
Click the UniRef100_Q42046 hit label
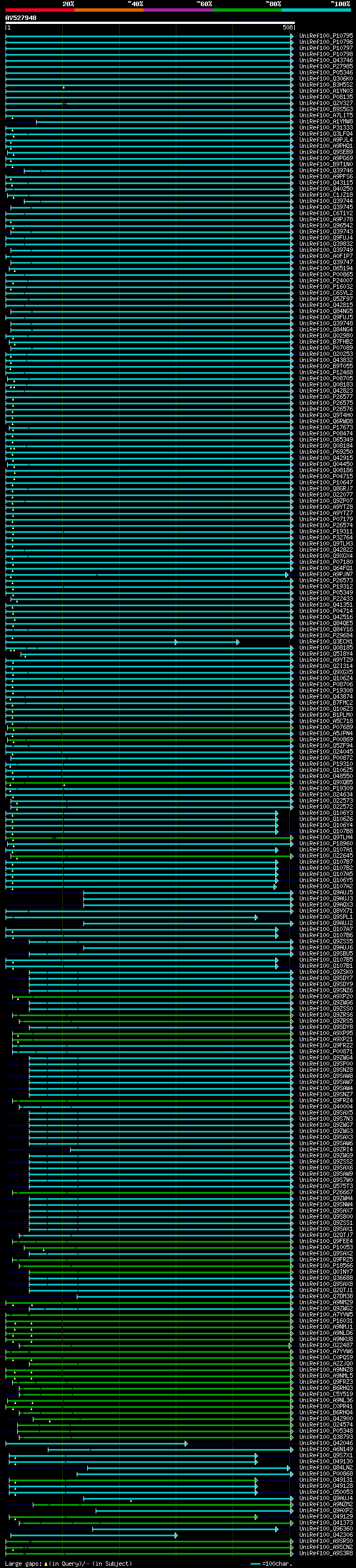[x=326, y=1443]
